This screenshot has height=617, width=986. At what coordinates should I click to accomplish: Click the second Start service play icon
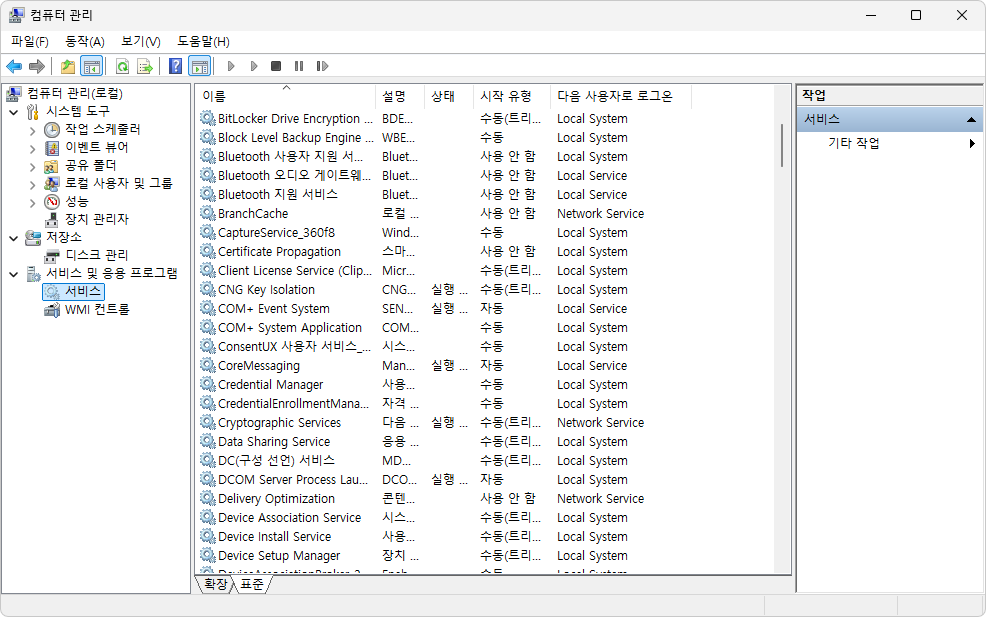click(x=253, y=66)
